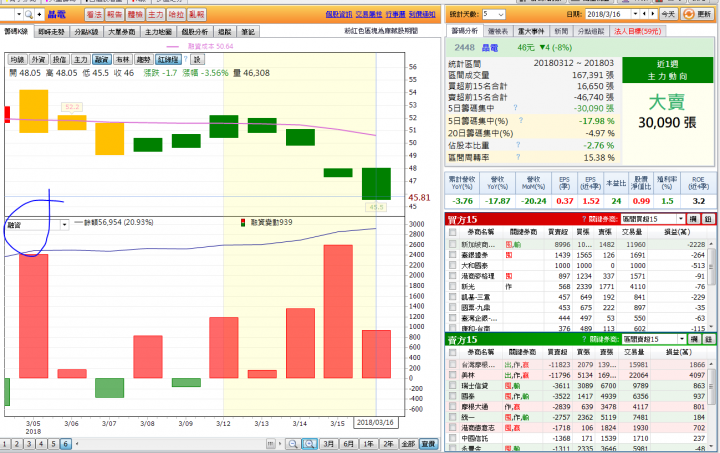Toggle the 布林 indicator button
The width and height of the screenshot is (720, 453).
[122, 60]
